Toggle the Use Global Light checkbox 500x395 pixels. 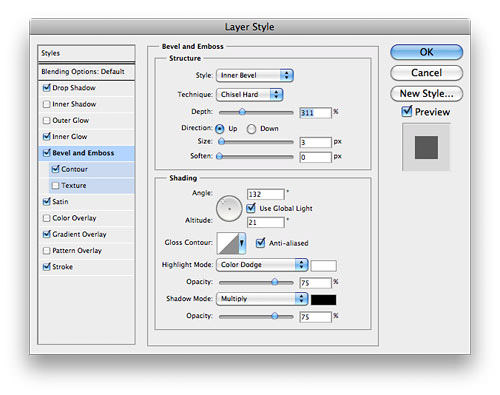(x=251, y=208)
